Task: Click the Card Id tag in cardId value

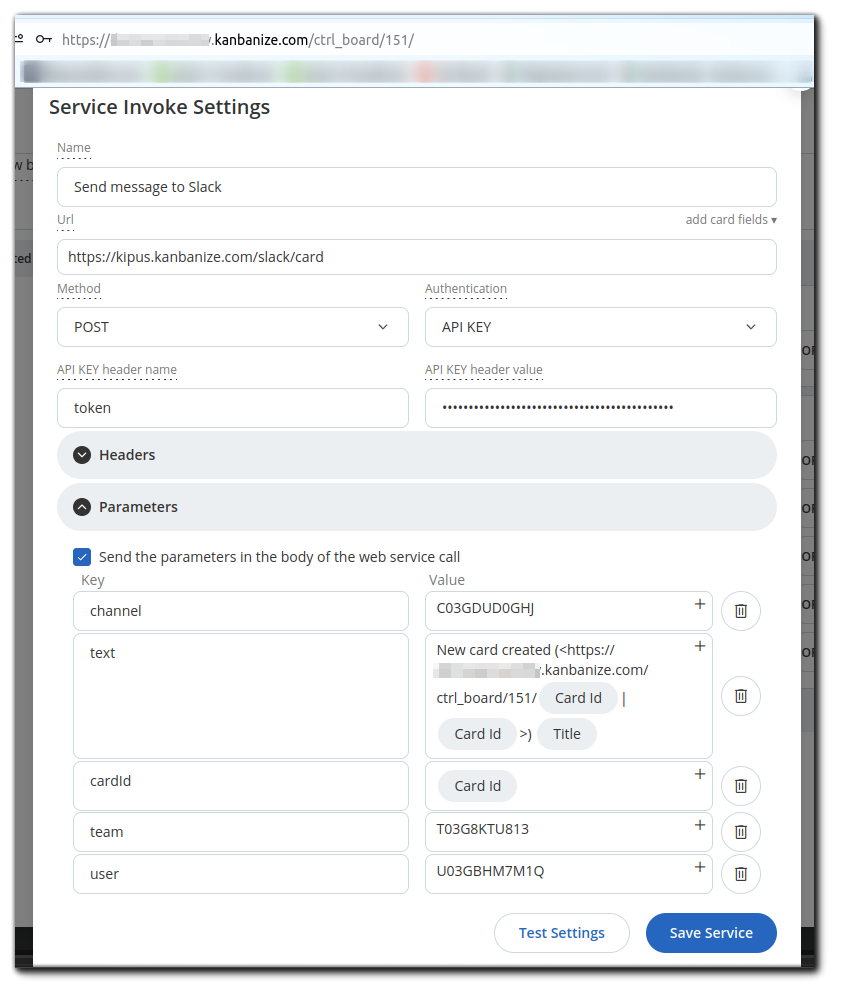Action: tap(477, 786)
